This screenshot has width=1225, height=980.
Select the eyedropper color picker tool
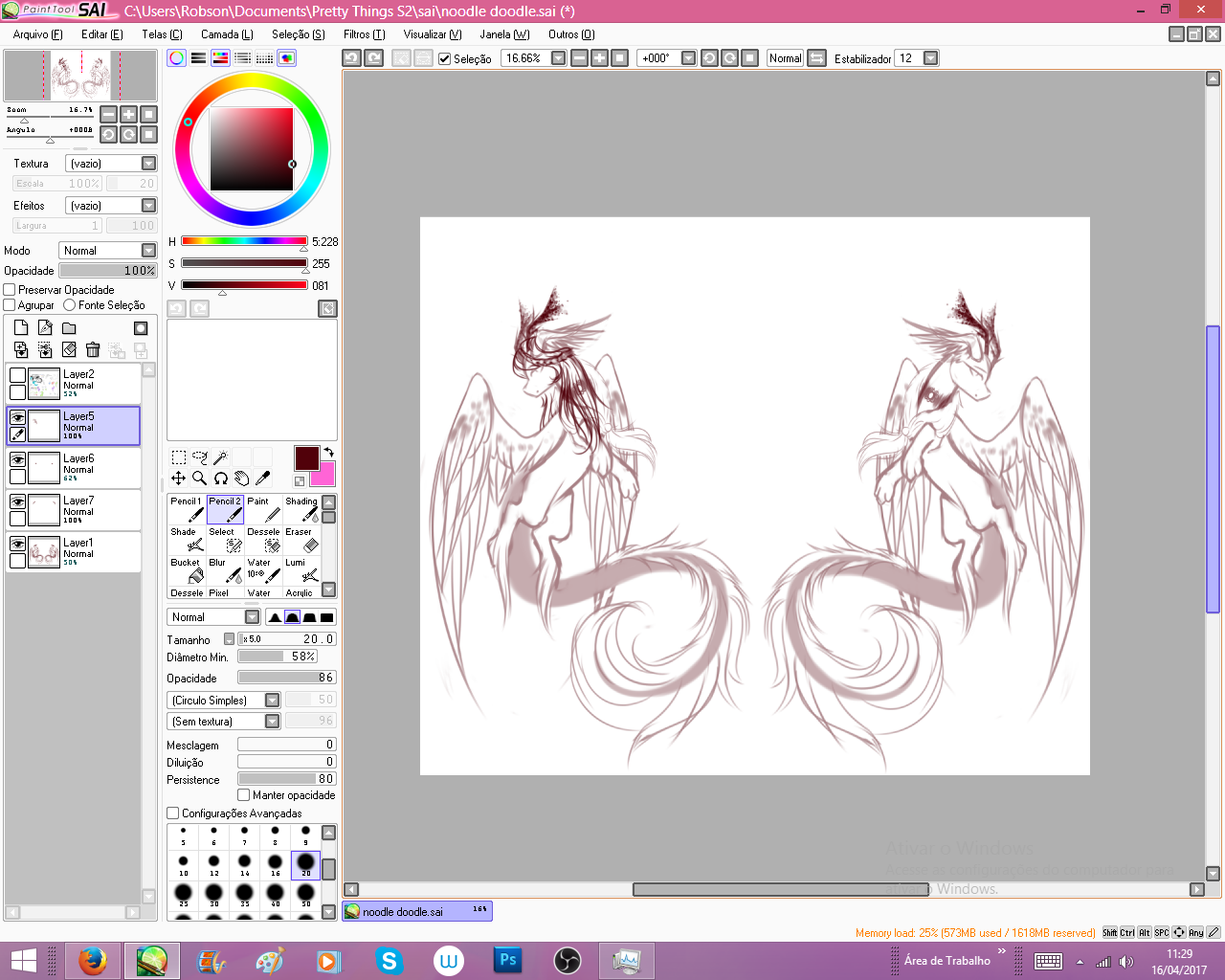(263, 478)
